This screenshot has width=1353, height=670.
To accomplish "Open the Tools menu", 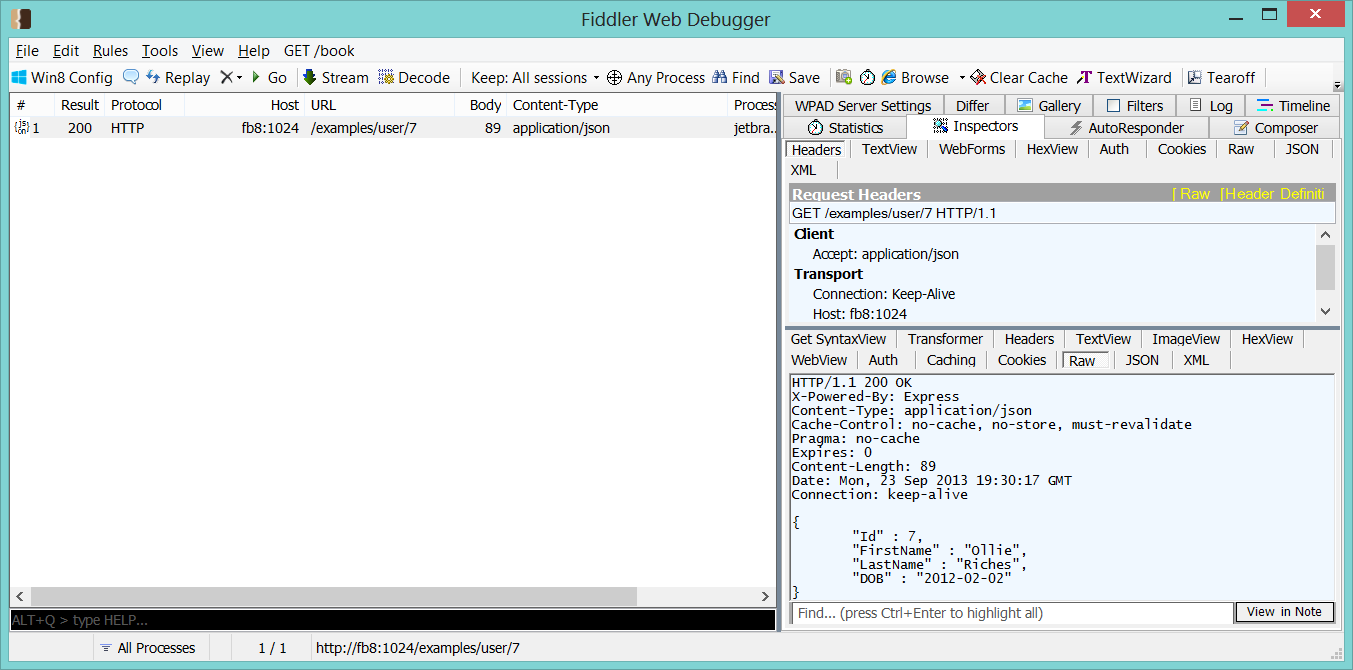I will pos(160,51).
